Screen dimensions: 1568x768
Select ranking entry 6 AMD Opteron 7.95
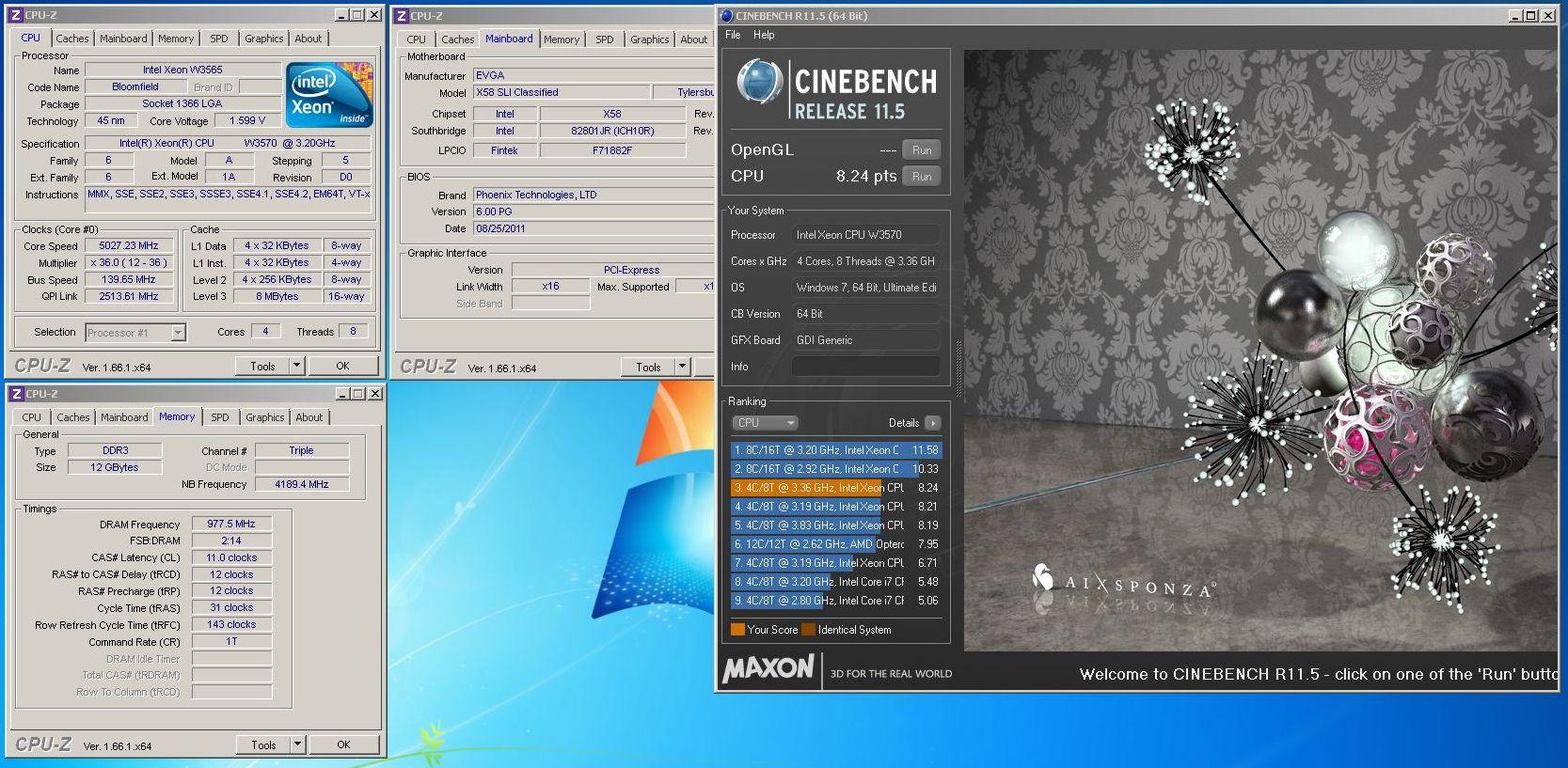(x=836, y=544)
